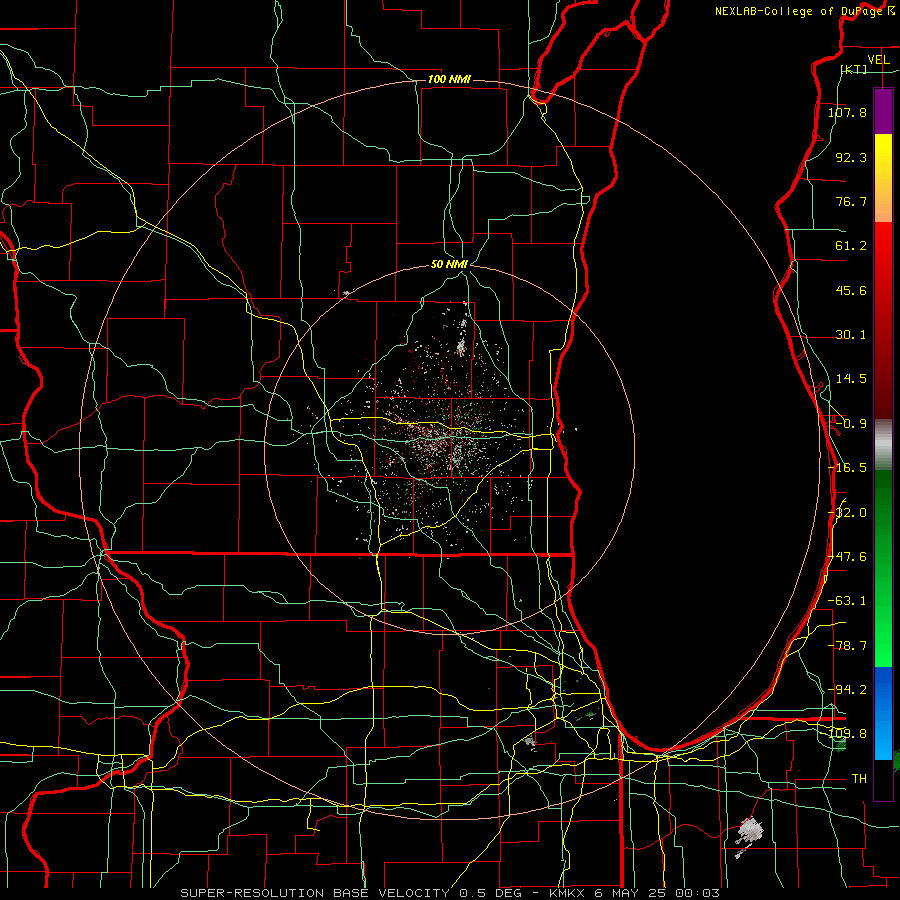Pick the red segment of the velocity scale

point(883,320)
